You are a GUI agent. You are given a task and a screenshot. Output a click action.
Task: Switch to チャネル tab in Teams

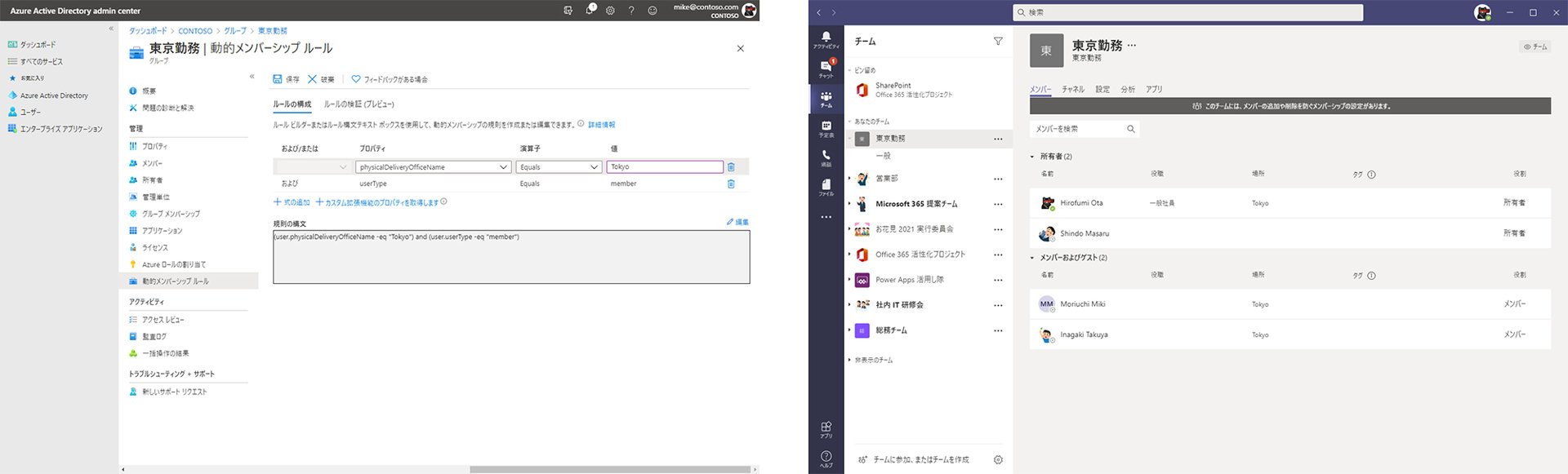coord(1073,89)
